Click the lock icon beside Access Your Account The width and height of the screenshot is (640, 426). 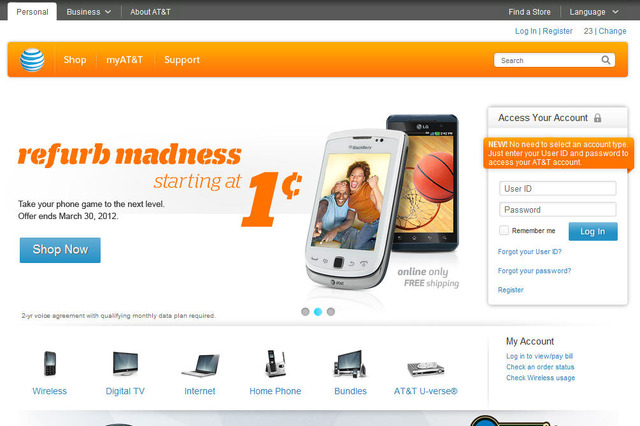[598, 118]
